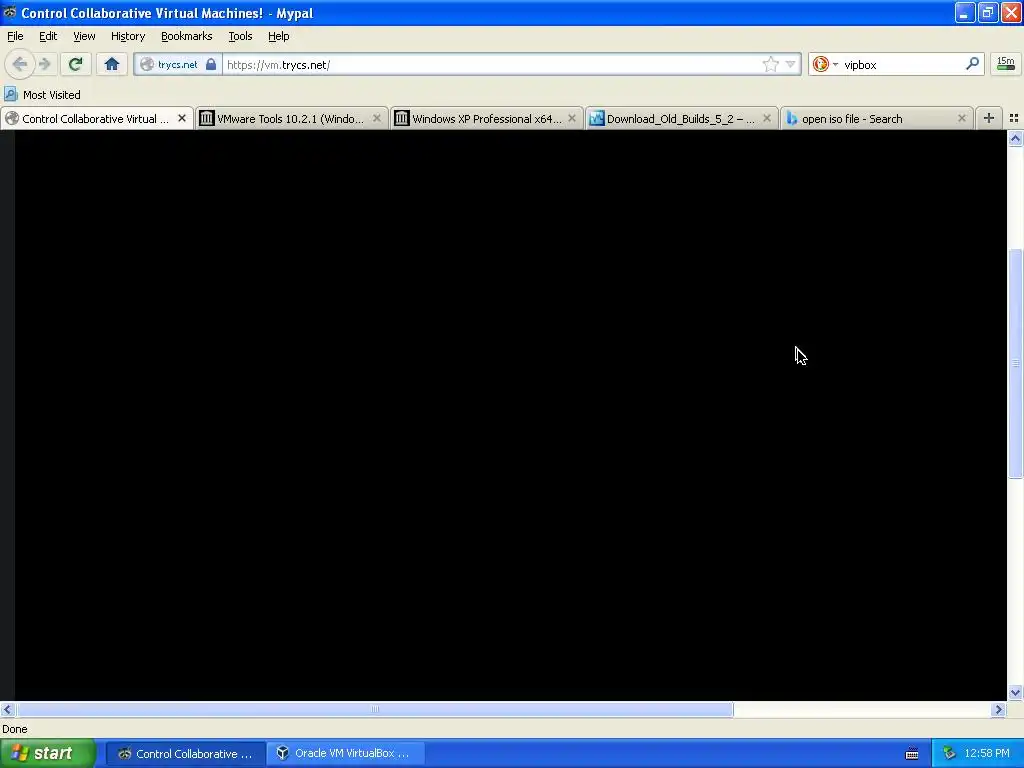The height and width of the screenshot is (768, 1024).
Task: Click the Mypal title bar icon
Action: [10, 13]
